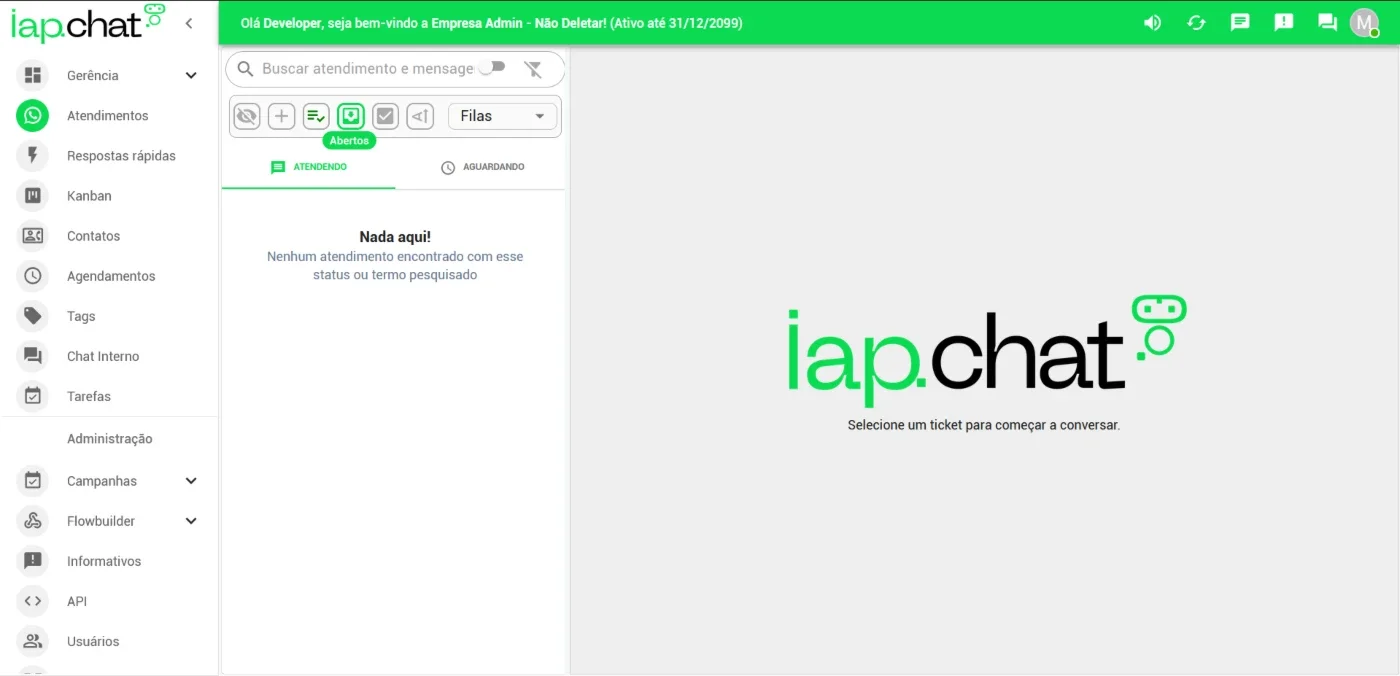The height and width of the screenshot is (676, 1400).
Task: Toggle the gray checkmark resolved tickets filter
Action: point(386,116)
